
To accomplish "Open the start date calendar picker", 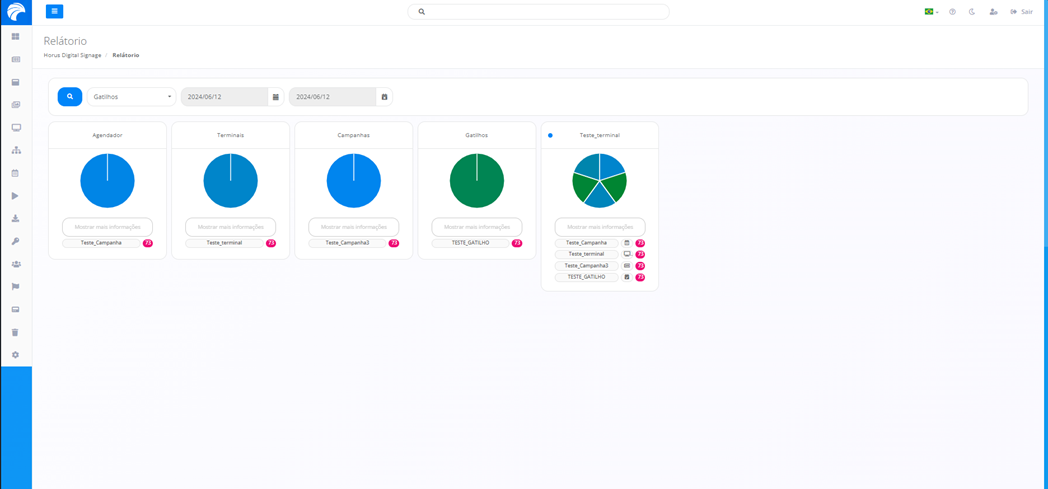I will click(x=276, y=97).
